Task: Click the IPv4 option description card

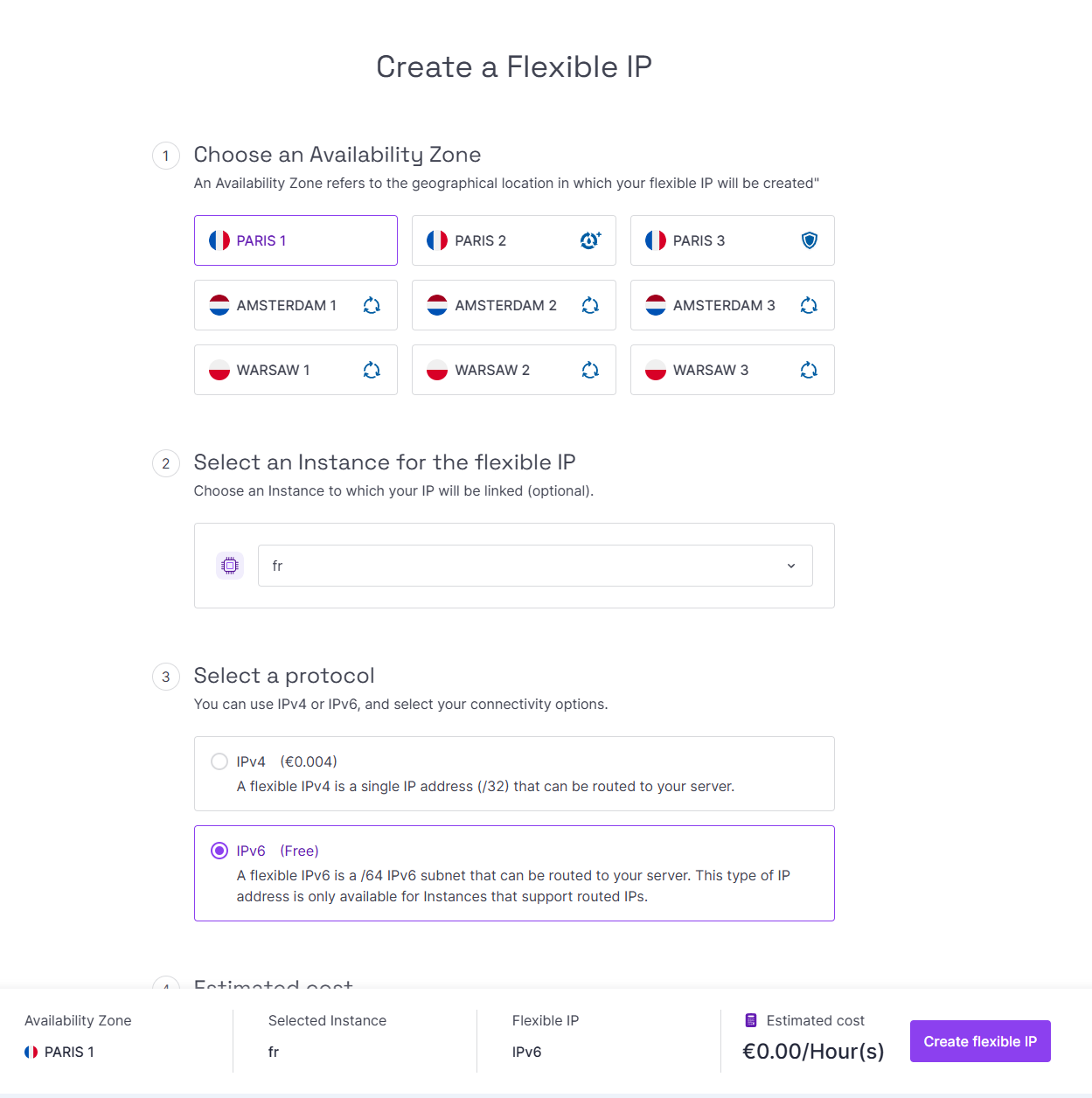Action: point(514,774)
